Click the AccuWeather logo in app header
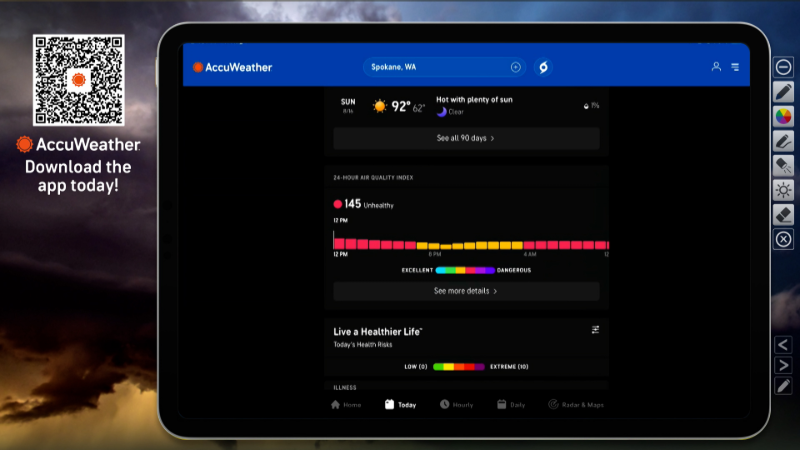Viewport: 800px width, 450px height. [x=233, y=67]
